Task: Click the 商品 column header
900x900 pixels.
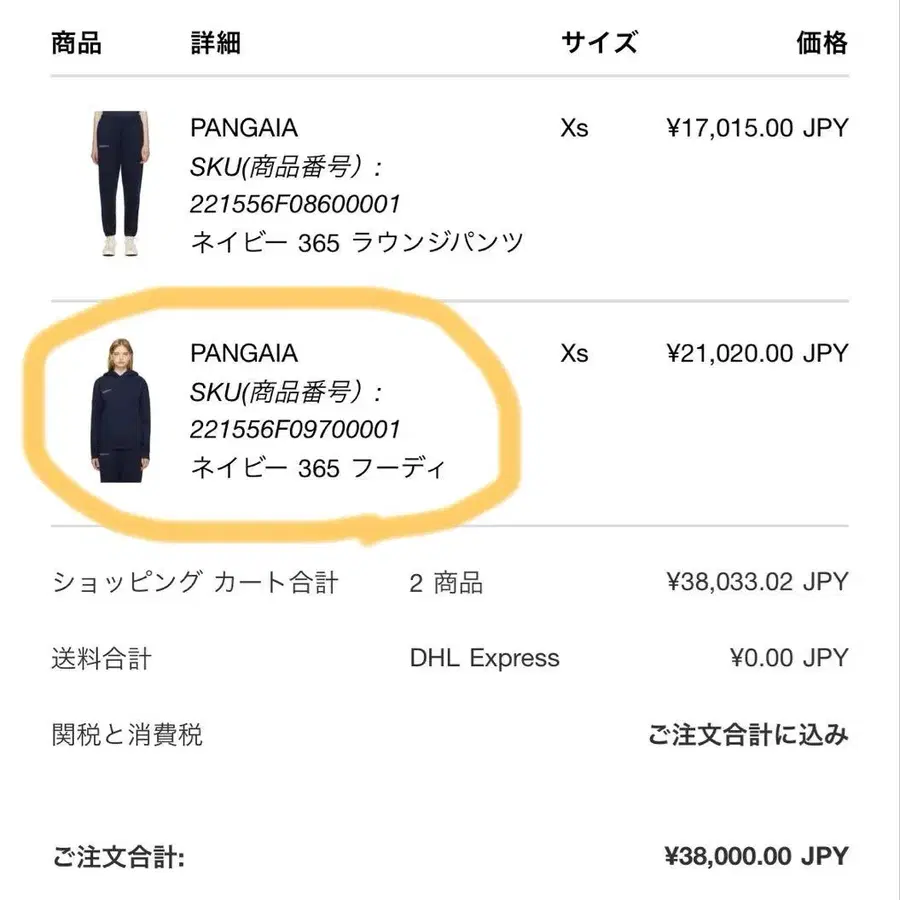Action: click(x=76, y=42)
